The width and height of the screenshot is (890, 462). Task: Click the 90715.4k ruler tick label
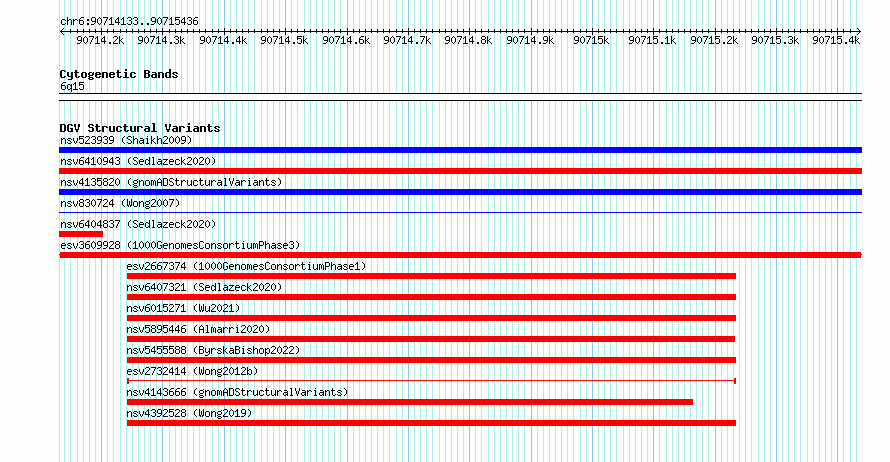coord(836,40)
